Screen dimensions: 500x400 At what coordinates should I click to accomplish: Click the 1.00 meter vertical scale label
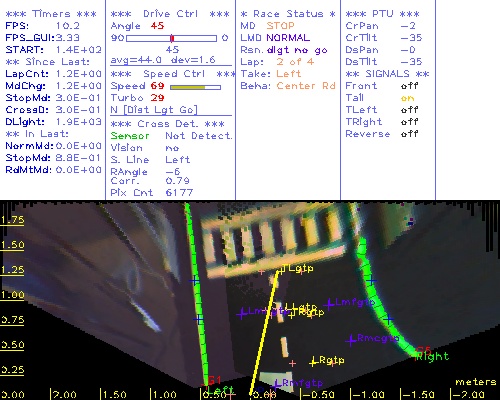(x=12, y=295)
